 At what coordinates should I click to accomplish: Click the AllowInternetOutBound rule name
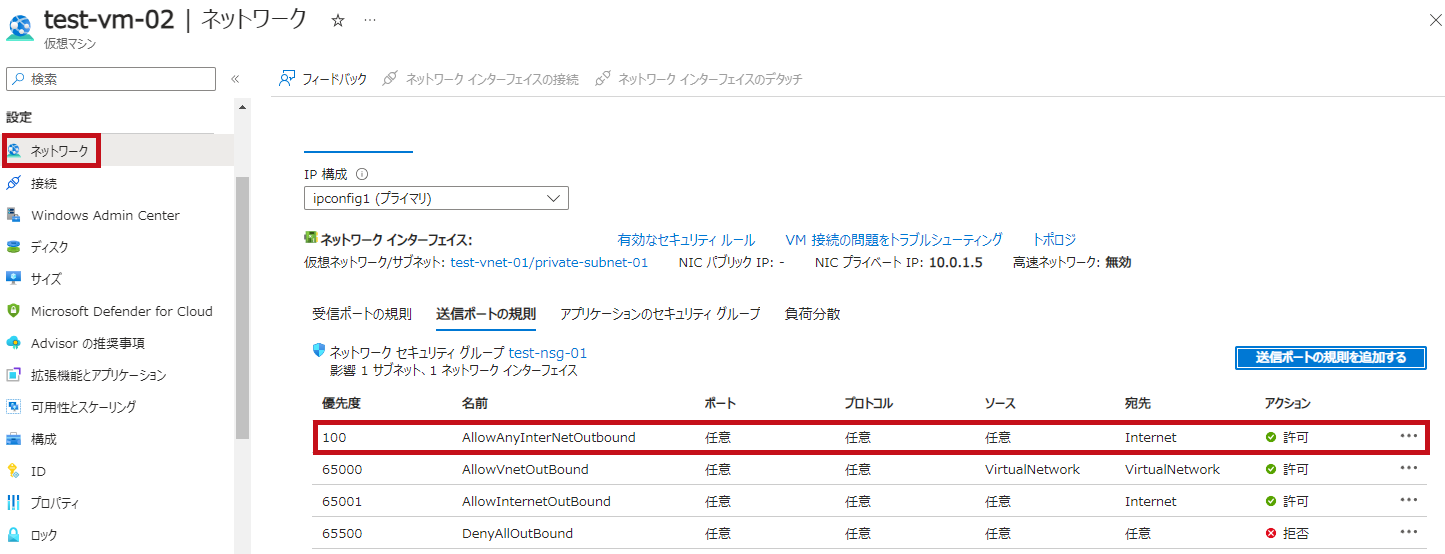pos(536,501)
